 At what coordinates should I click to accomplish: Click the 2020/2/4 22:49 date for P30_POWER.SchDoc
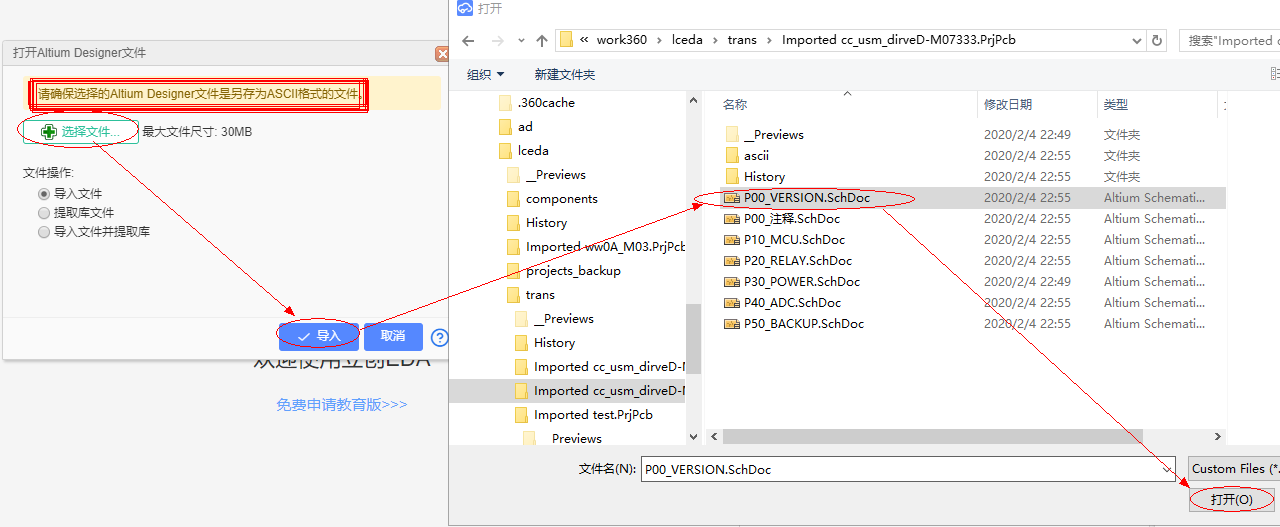(1027, 281)
